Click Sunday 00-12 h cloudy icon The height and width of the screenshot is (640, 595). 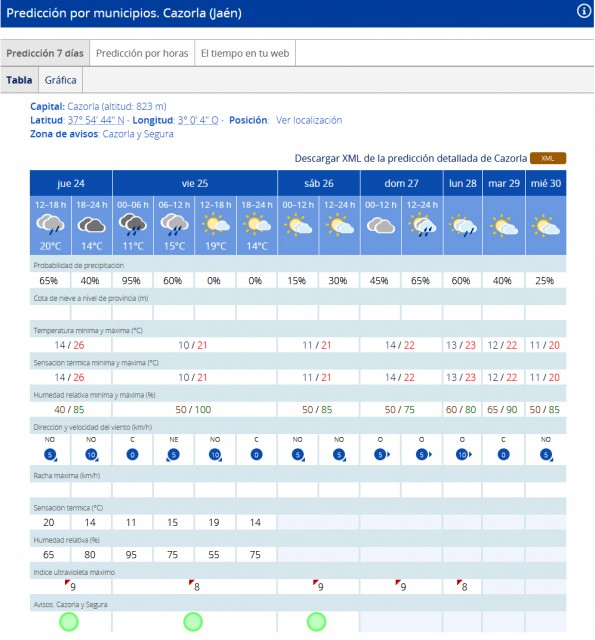tap(381, 225)
